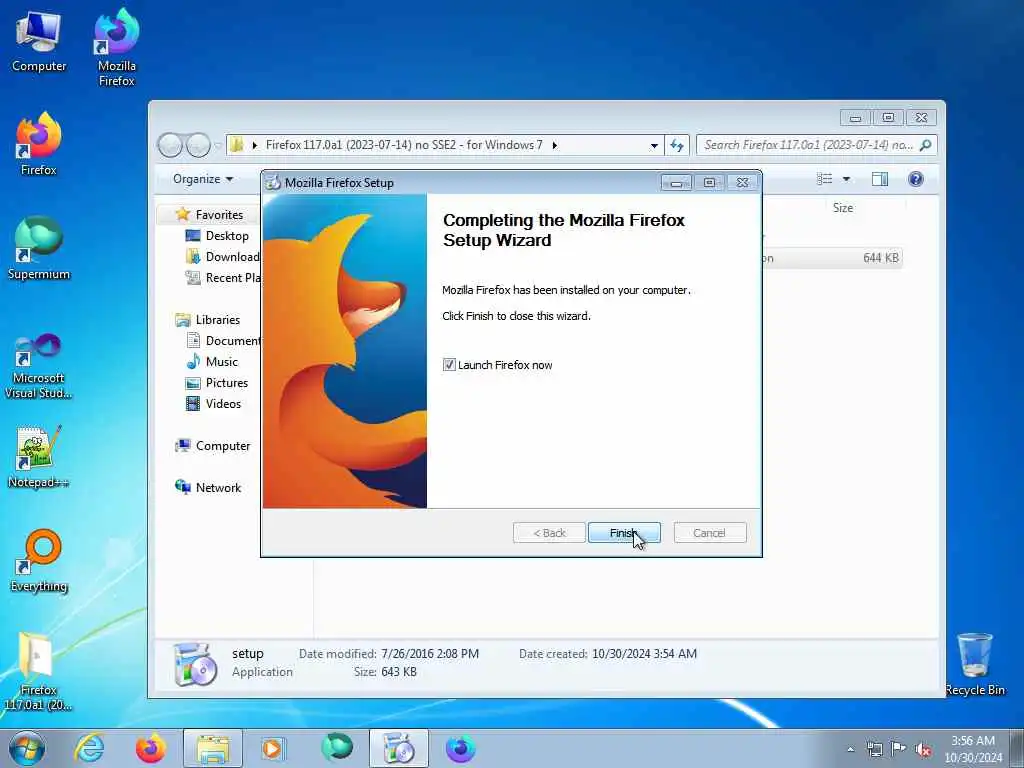Click the 644 KB file size cell

coord(880,258)
